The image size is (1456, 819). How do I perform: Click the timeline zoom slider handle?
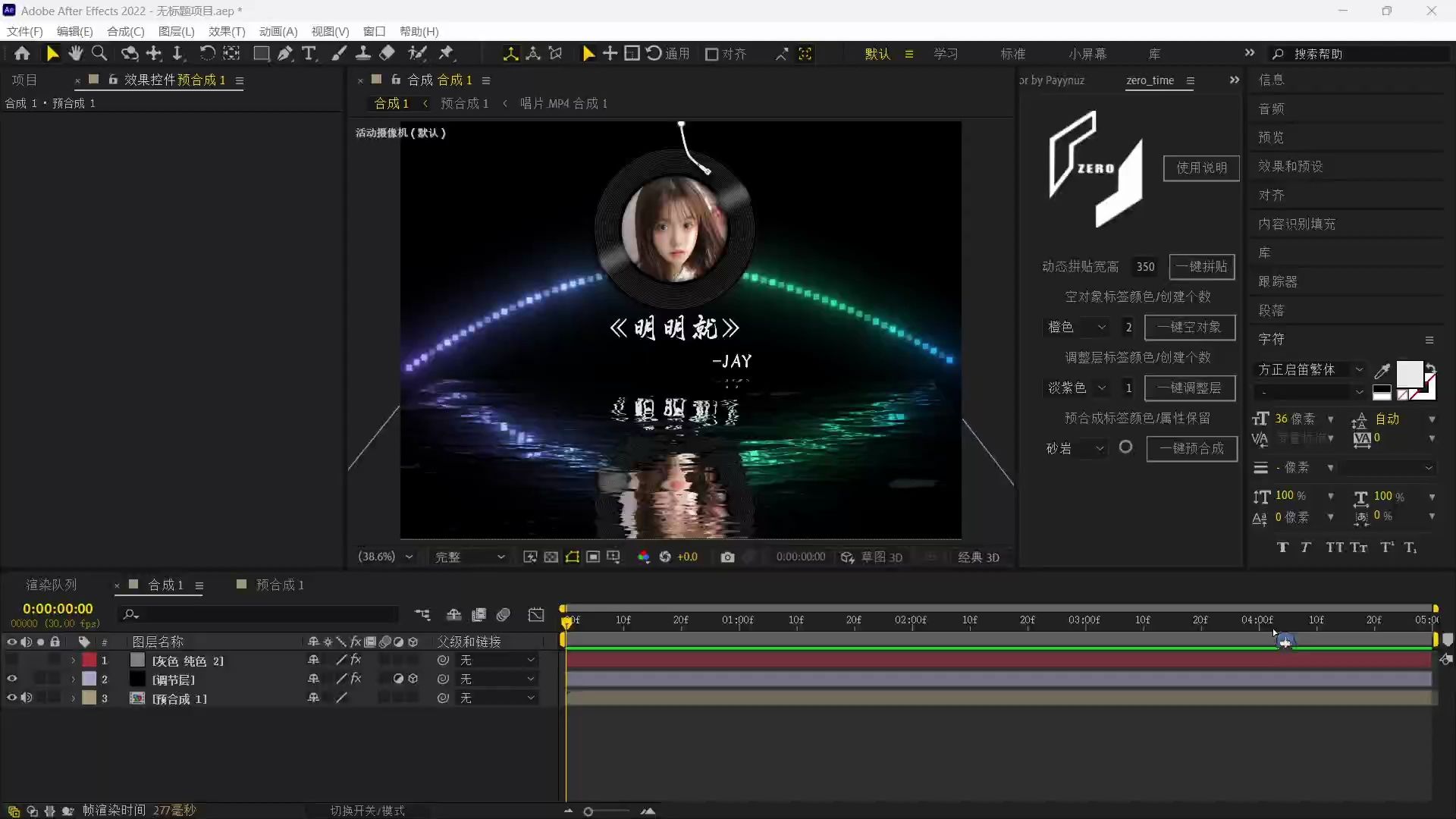click(x=588, y=811)
